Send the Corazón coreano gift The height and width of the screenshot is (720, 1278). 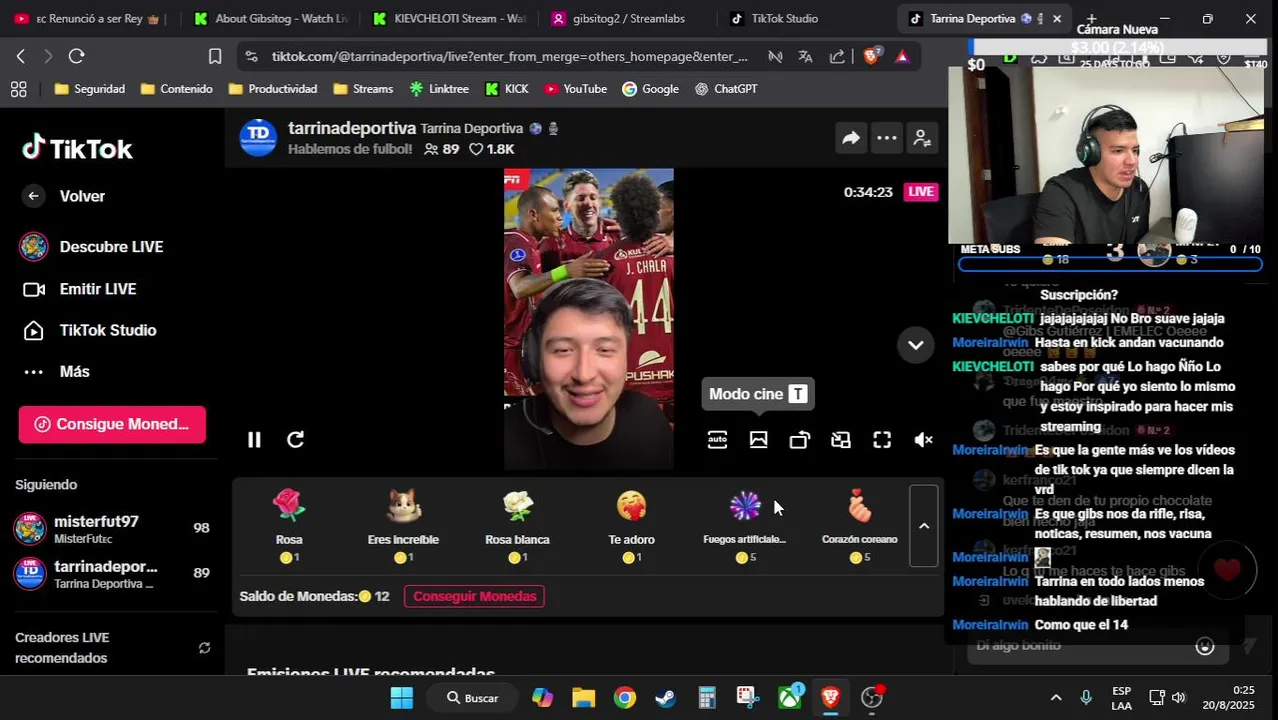point(859,526)
